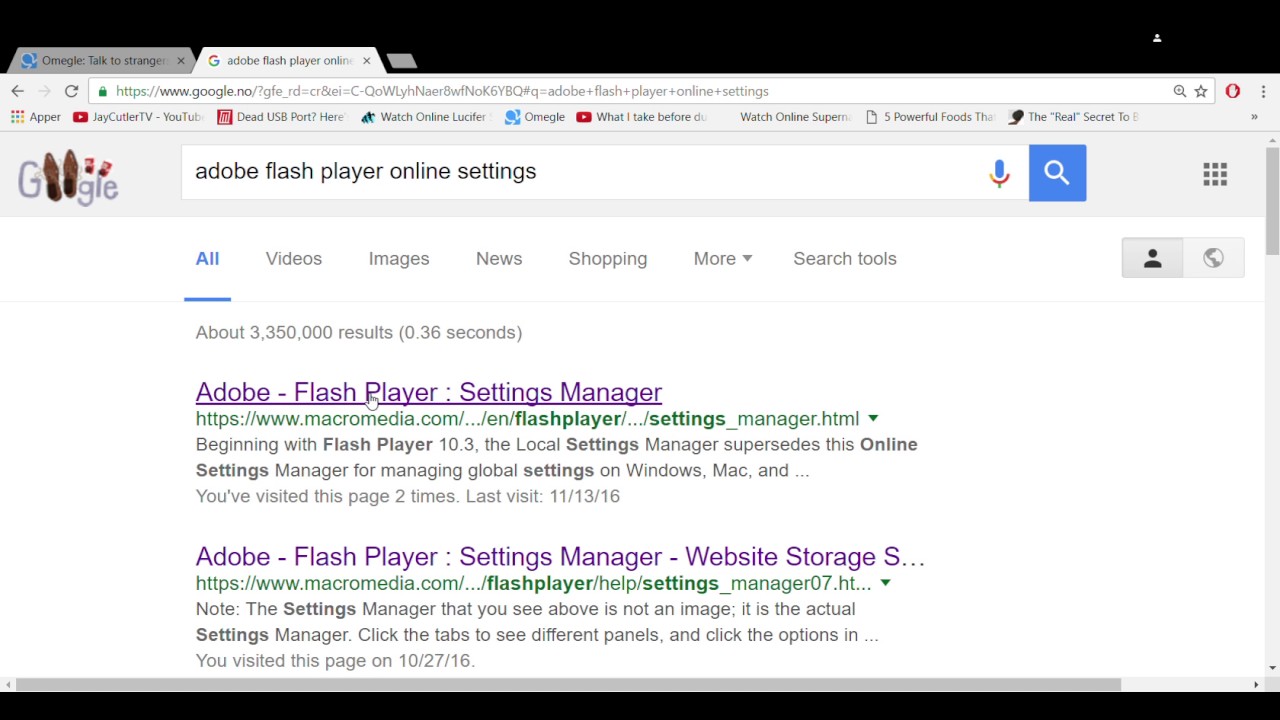This screenshot has height=720, width=1280.
Task: Click the blue search magnifier button
Action: (x=1057, y=173)
